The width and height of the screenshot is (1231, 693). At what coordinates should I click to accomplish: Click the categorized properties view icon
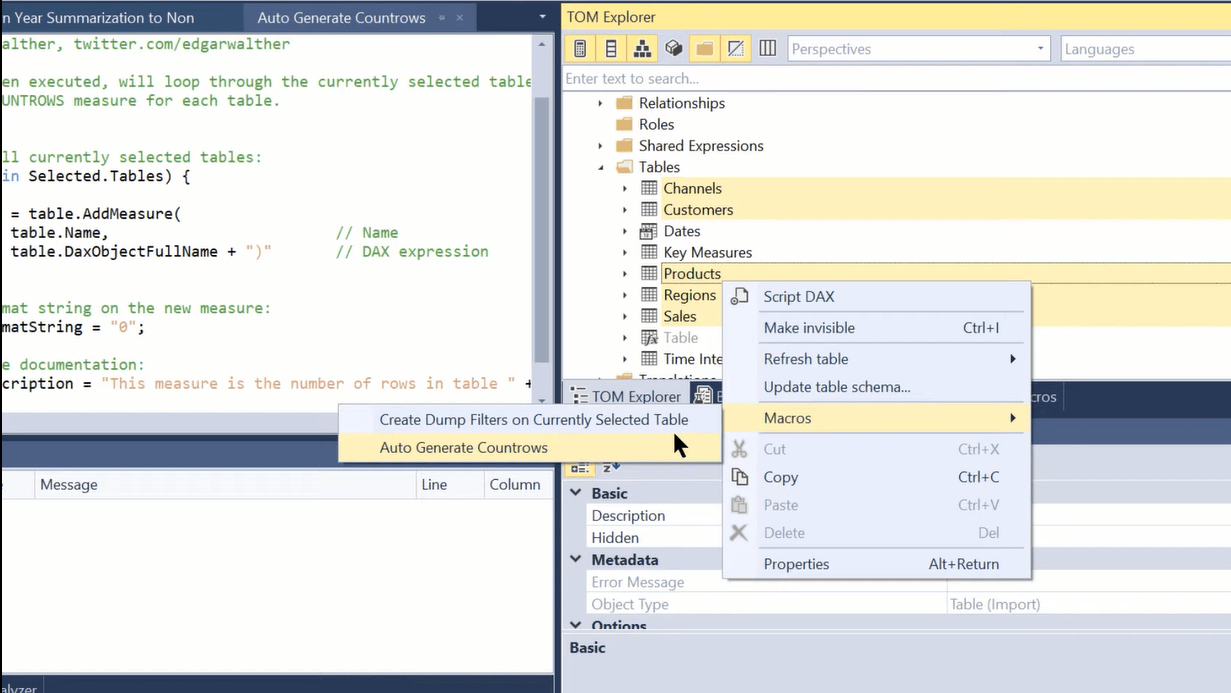click(x=580, y=467)
